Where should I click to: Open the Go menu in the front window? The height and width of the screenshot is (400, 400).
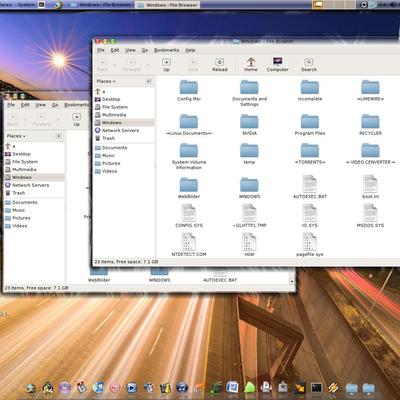pyautogui.click(x=145, y=50)
